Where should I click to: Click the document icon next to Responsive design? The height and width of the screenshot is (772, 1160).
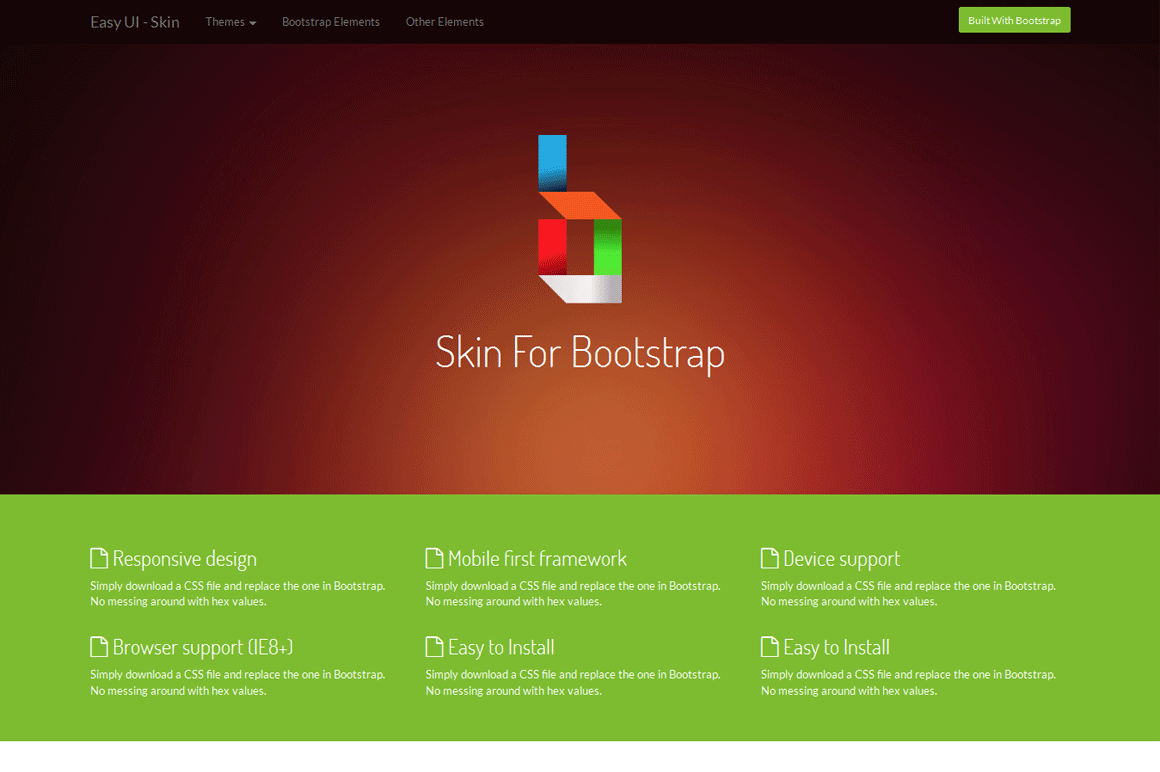click(99, 557)
